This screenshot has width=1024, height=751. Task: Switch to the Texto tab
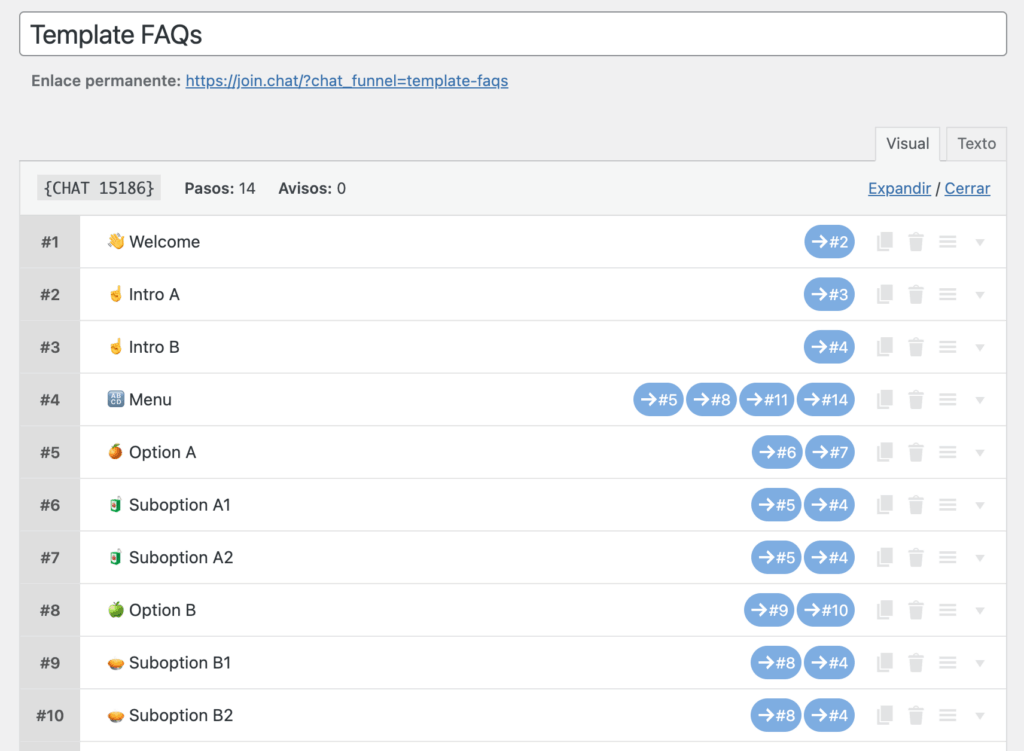click(x=976, y=144)
